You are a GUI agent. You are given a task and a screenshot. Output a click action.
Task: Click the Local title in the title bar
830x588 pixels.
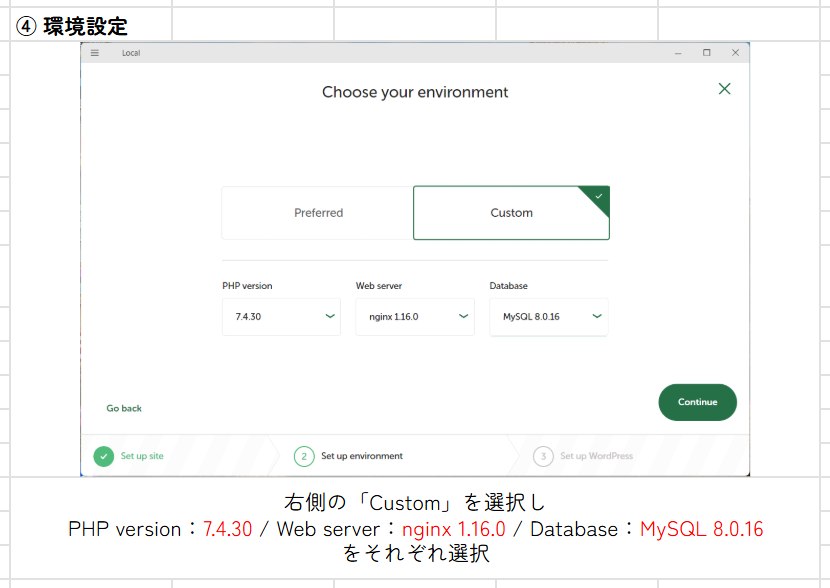(131, 53)
